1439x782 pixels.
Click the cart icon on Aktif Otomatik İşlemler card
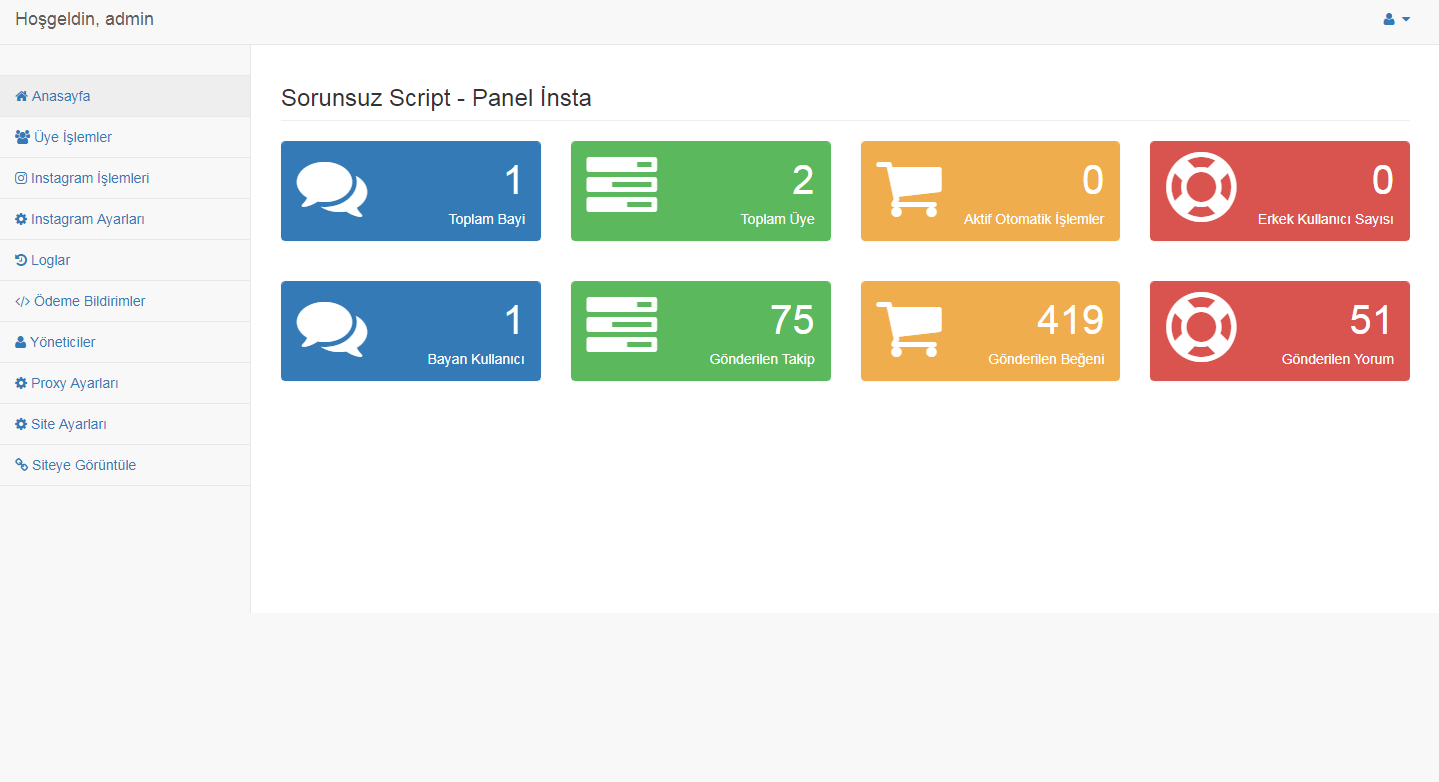[909, 189]
